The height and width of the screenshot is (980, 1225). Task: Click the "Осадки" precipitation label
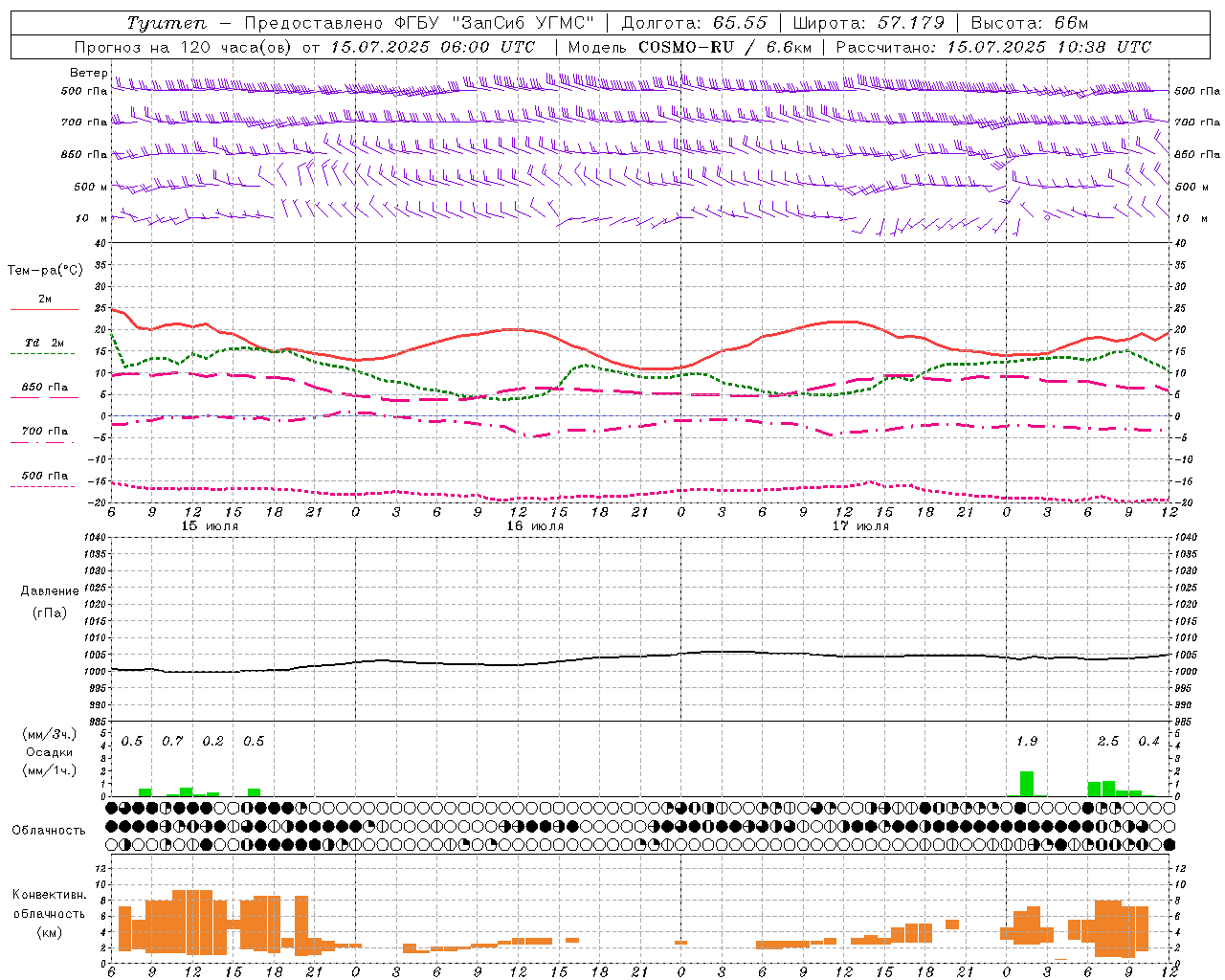(x=50, y=752)
